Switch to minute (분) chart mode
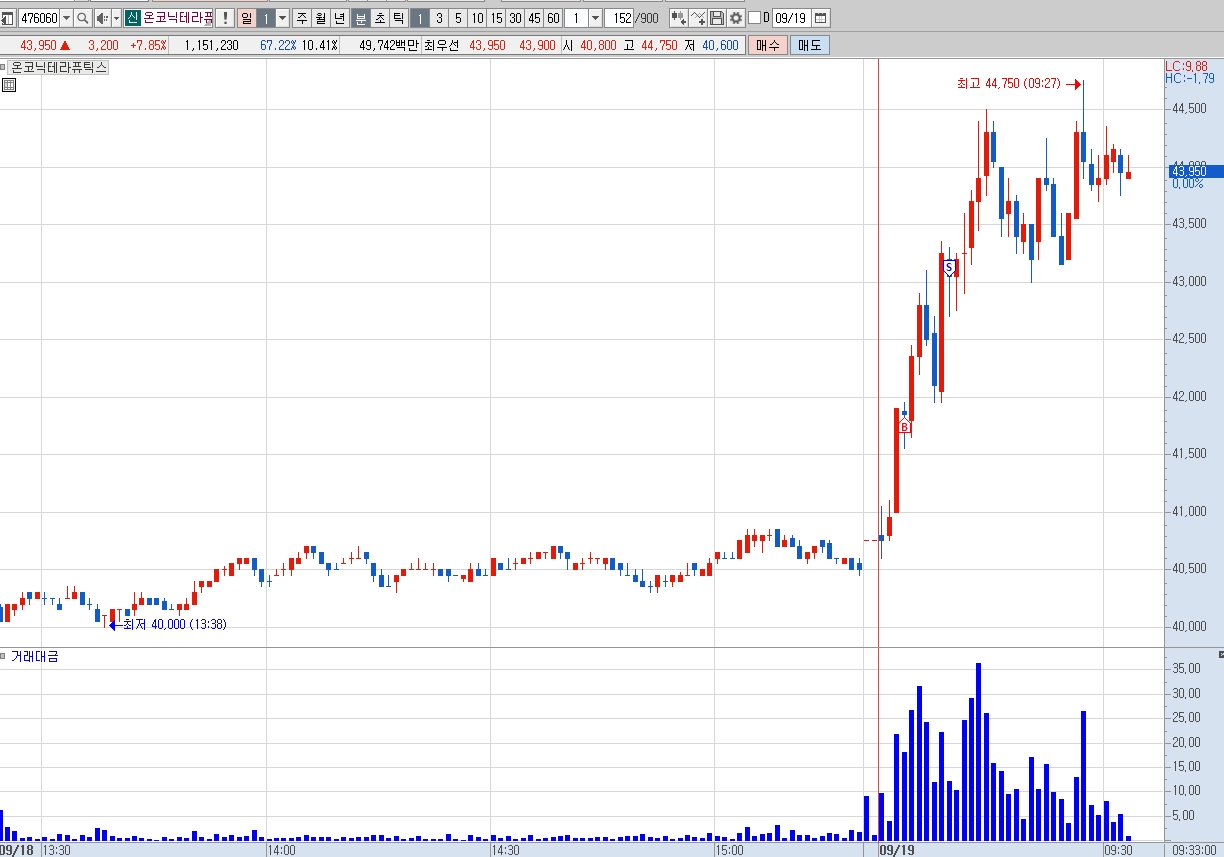This screenshot has height=857, width=1224. [x=361, y=18]
